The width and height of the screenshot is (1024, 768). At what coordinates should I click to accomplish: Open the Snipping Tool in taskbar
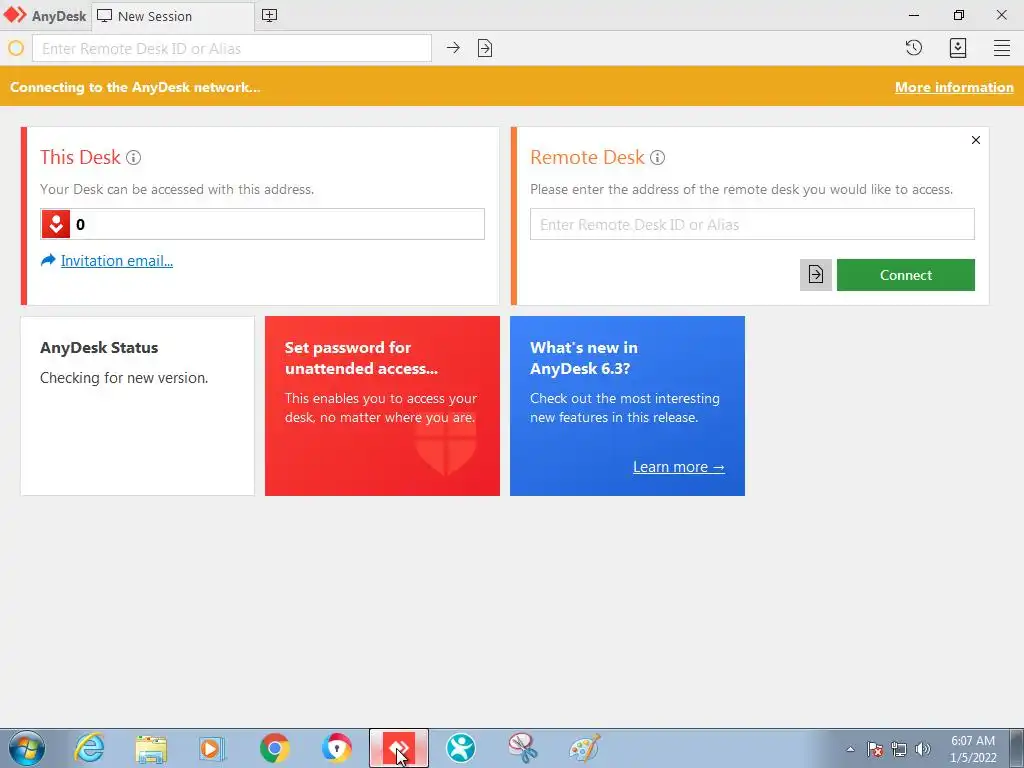(522, 748)
